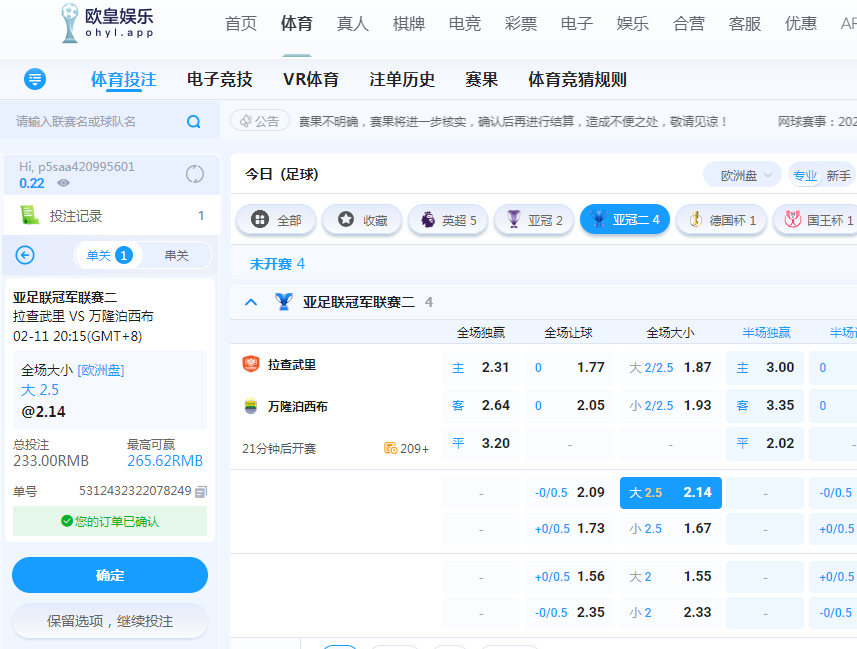Viewport: 857px width, 649px height.
Task: Click the search magnifier icon
Action: pos(194,122)
